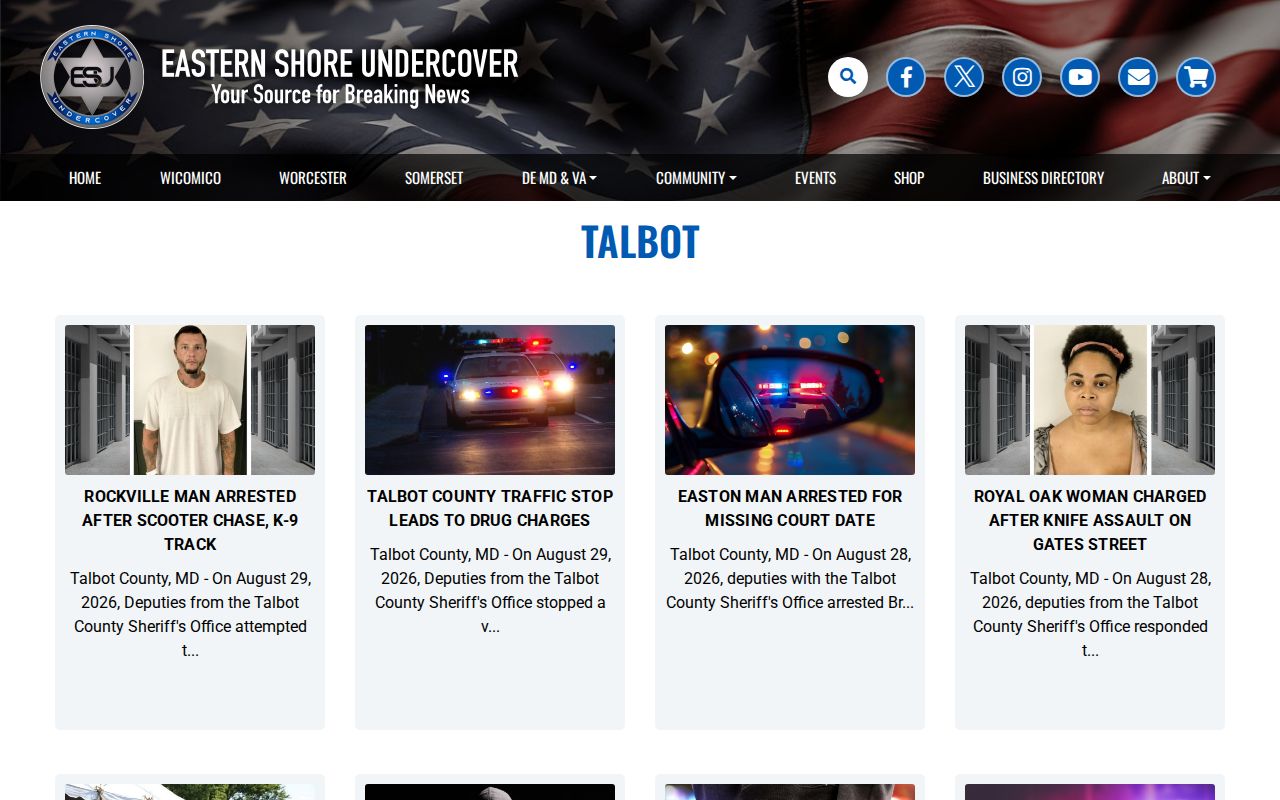Go to the YouTube channel icon
This screenshot has width=1280, height=800.
[x=1080, y=77]
